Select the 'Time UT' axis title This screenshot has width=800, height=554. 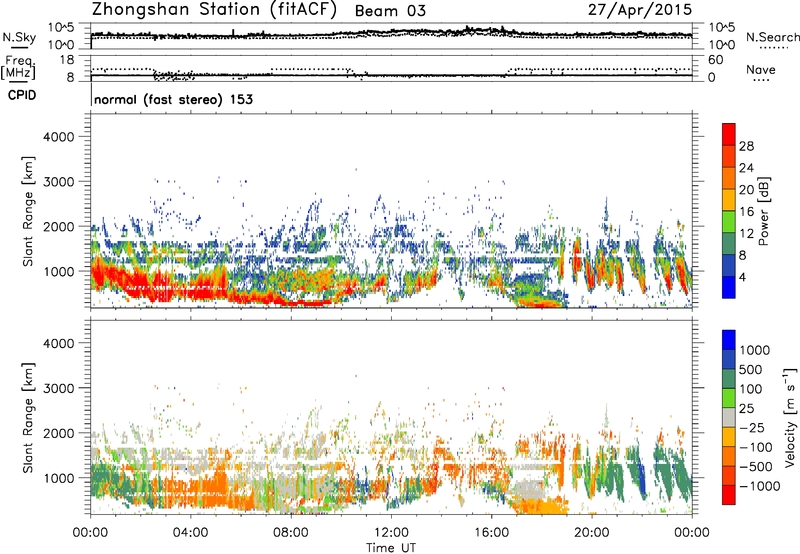(x=391, y=547)
